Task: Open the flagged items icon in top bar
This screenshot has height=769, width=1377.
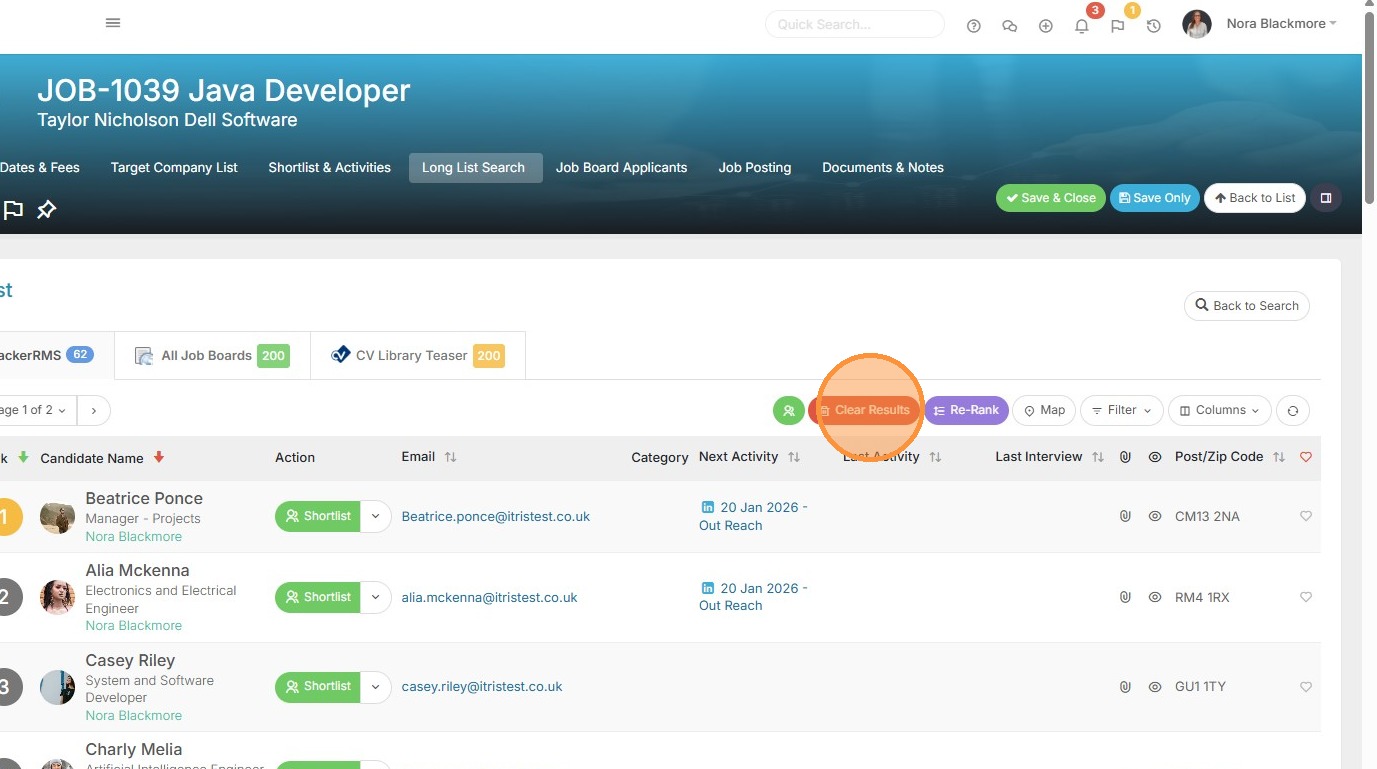Action: pos(1118,26)
